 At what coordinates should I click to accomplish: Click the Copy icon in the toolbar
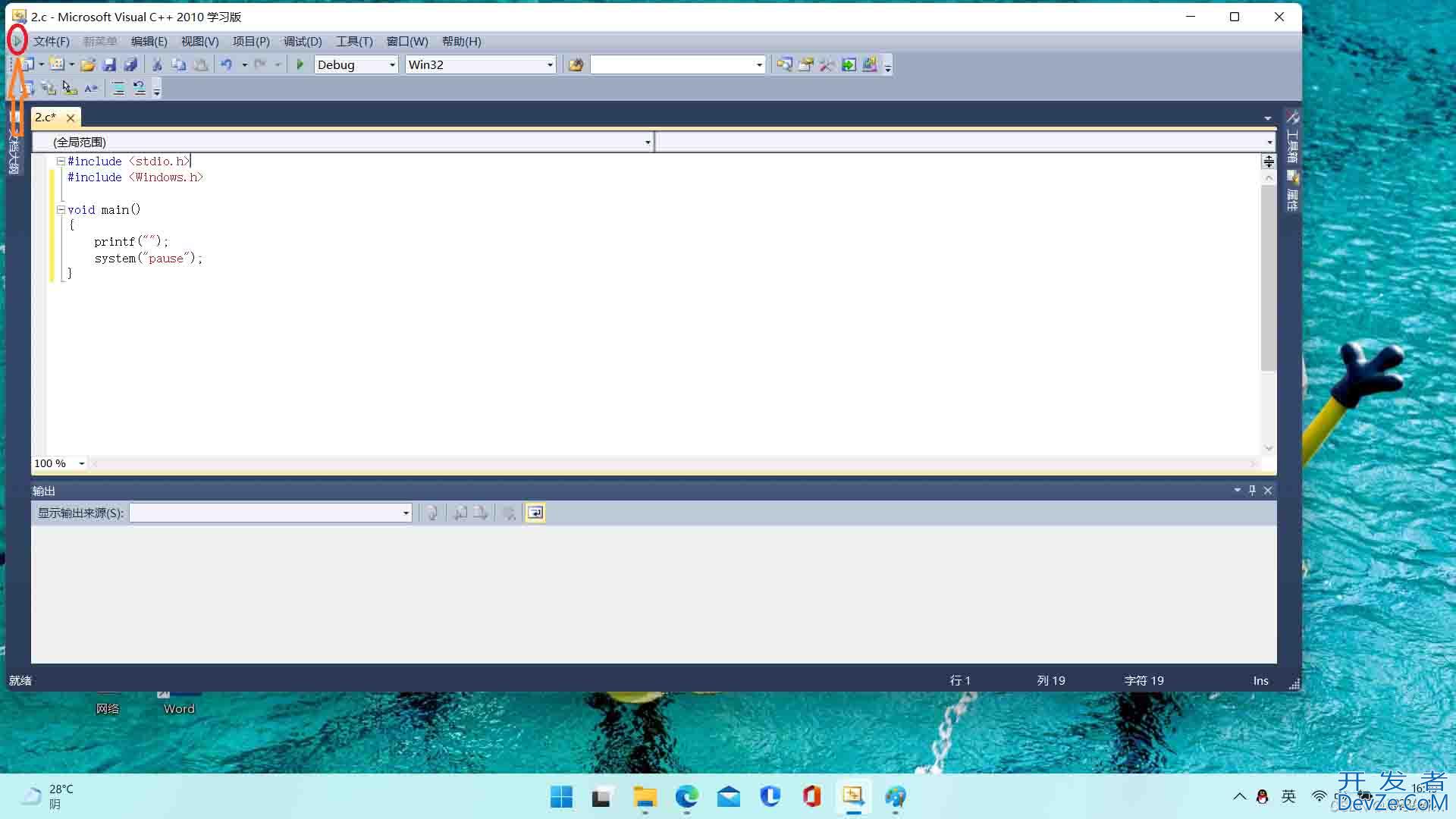pos(178,64)
